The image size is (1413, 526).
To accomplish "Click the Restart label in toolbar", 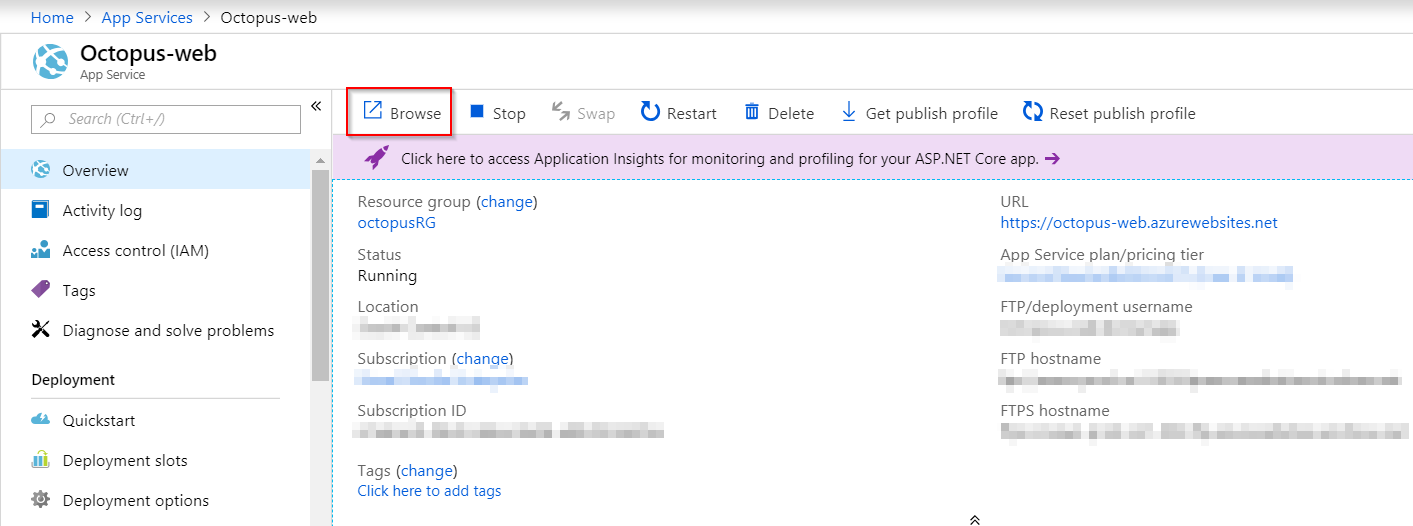I will (692, 113).
